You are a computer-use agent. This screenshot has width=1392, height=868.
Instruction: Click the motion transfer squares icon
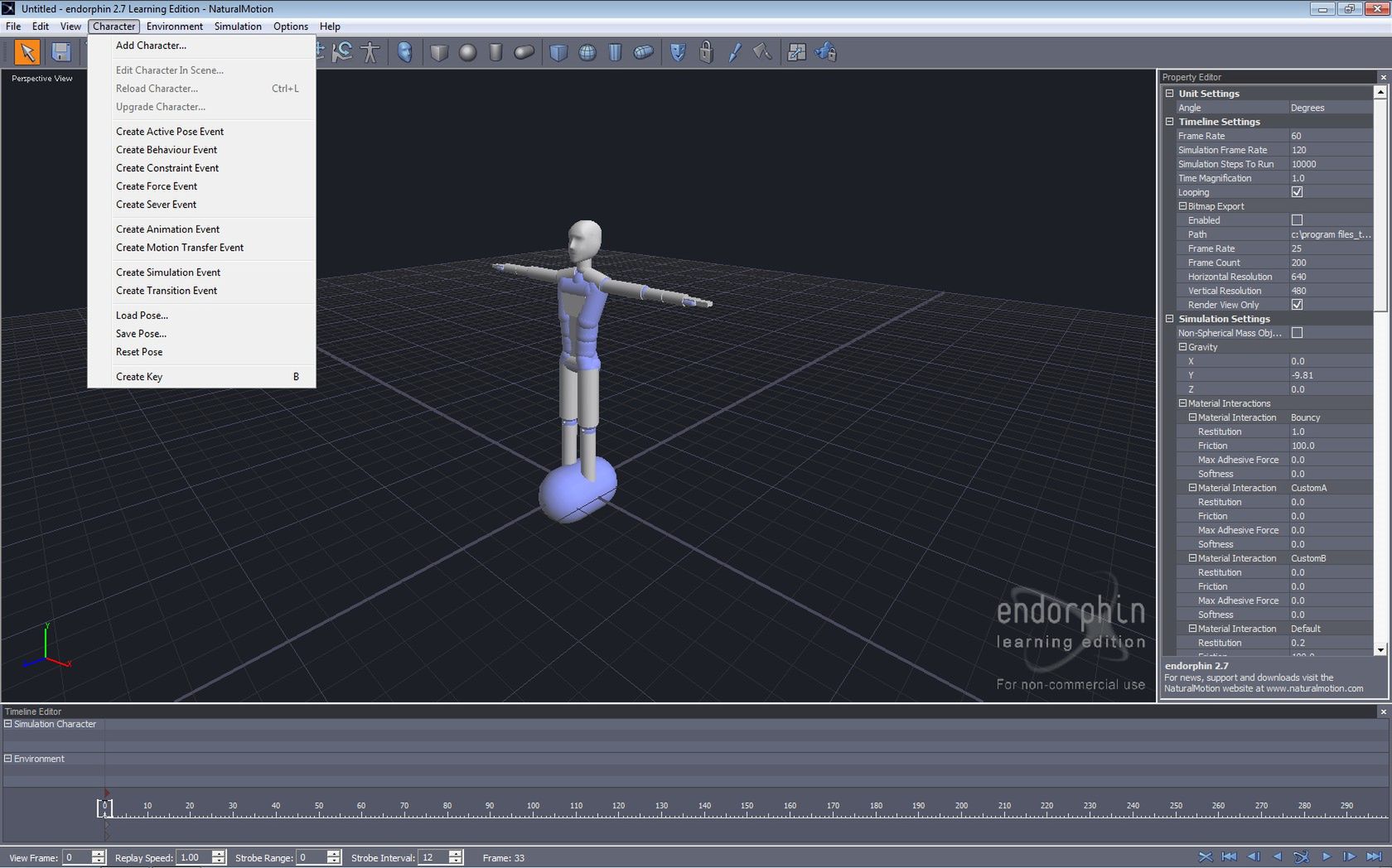tap(796, 52)
